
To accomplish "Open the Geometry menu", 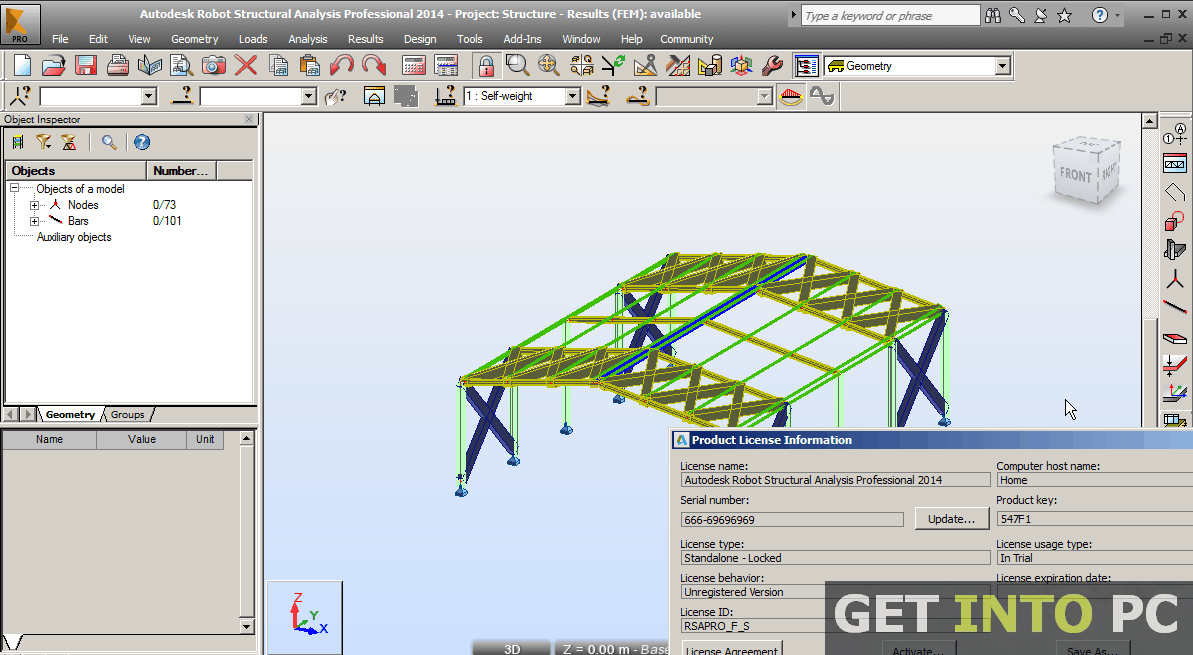I will coord(195,39).
